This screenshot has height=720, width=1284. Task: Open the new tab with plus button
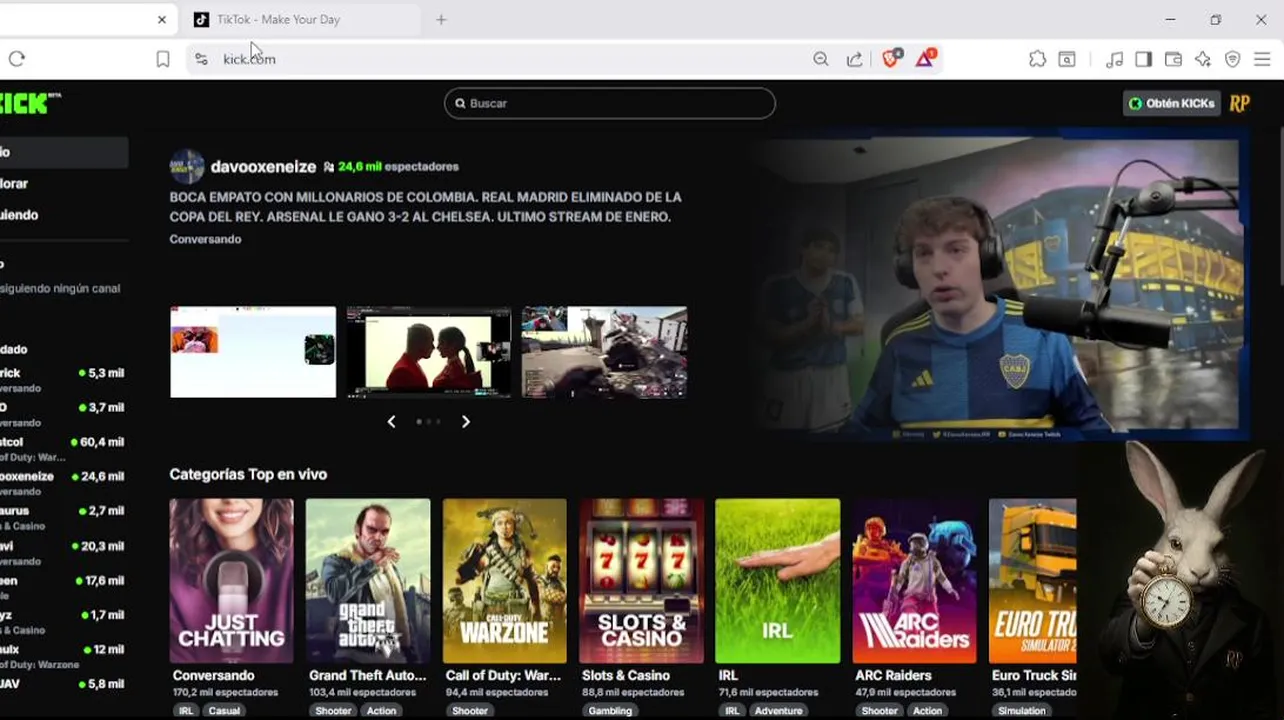(441, 19)
